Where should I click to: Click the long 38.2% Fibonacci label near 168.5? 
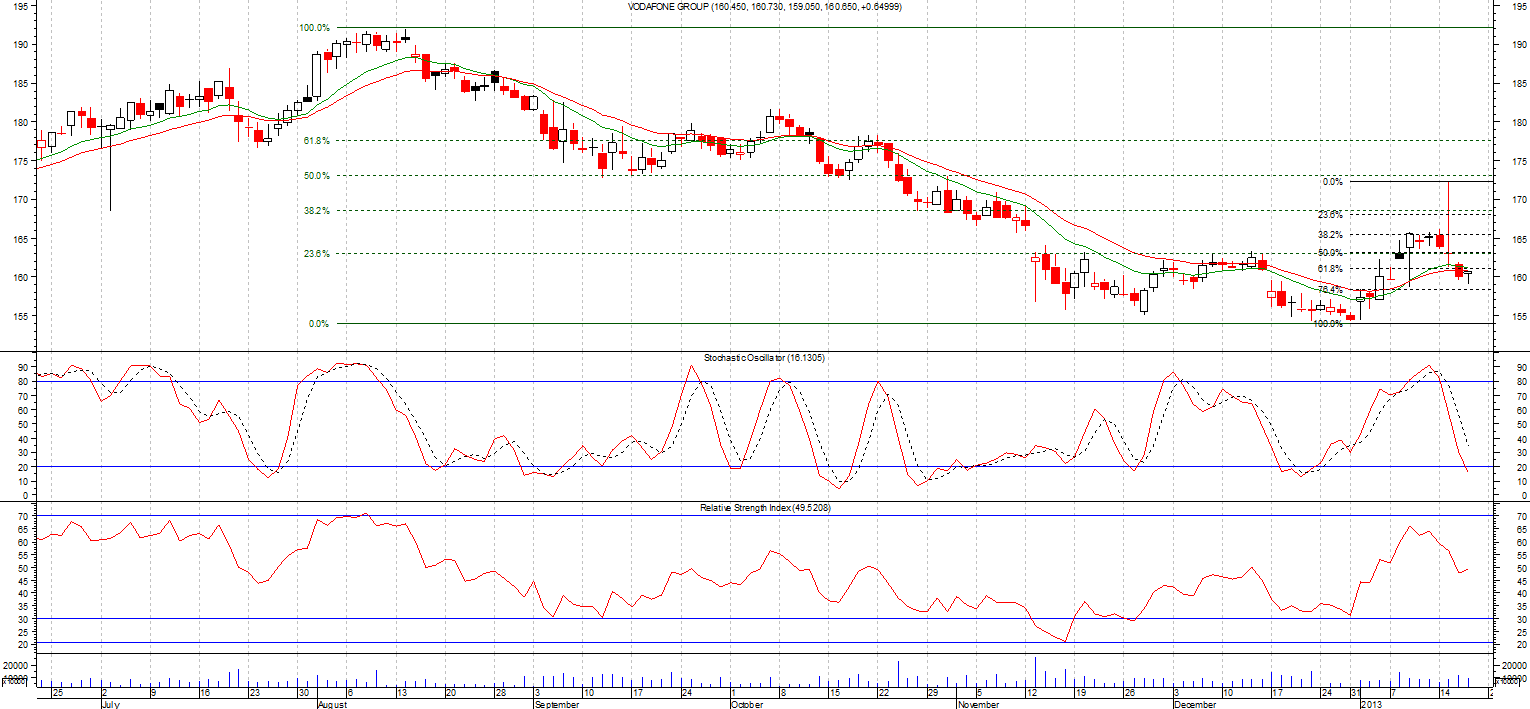click(x=316, y=211)
